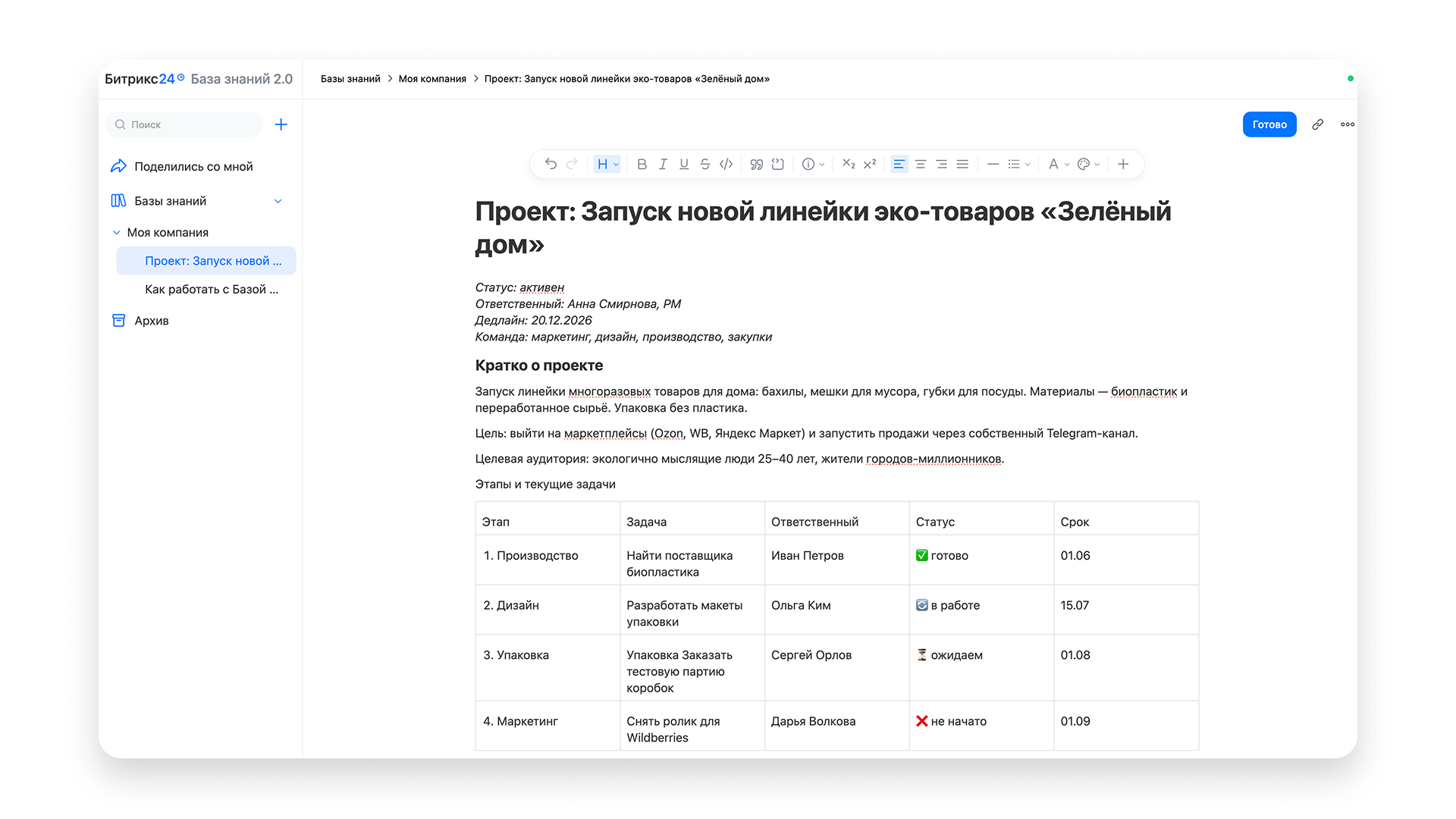This screenshot has width=1456, height=819.
Task: Click the page title heading
Action: [x=823, y=227]
